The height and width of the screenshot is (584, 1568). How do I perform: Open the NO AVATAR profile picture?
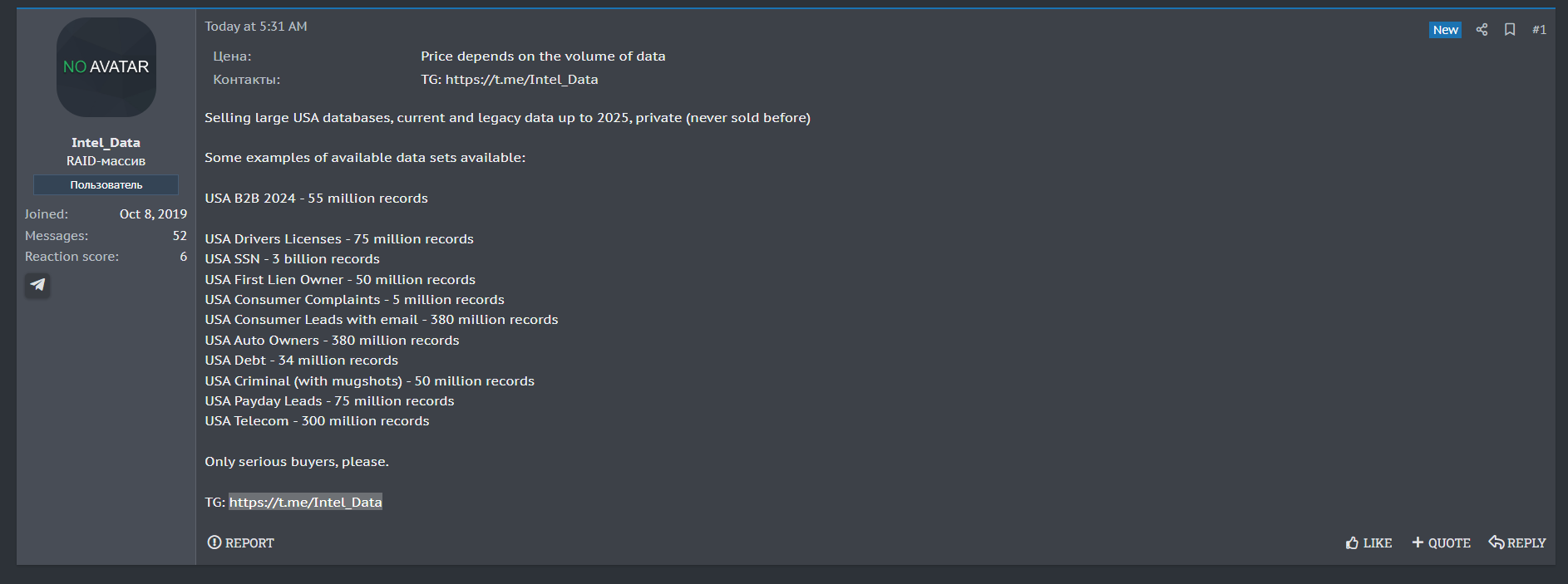pyautogui.click(x=106, y=67)
